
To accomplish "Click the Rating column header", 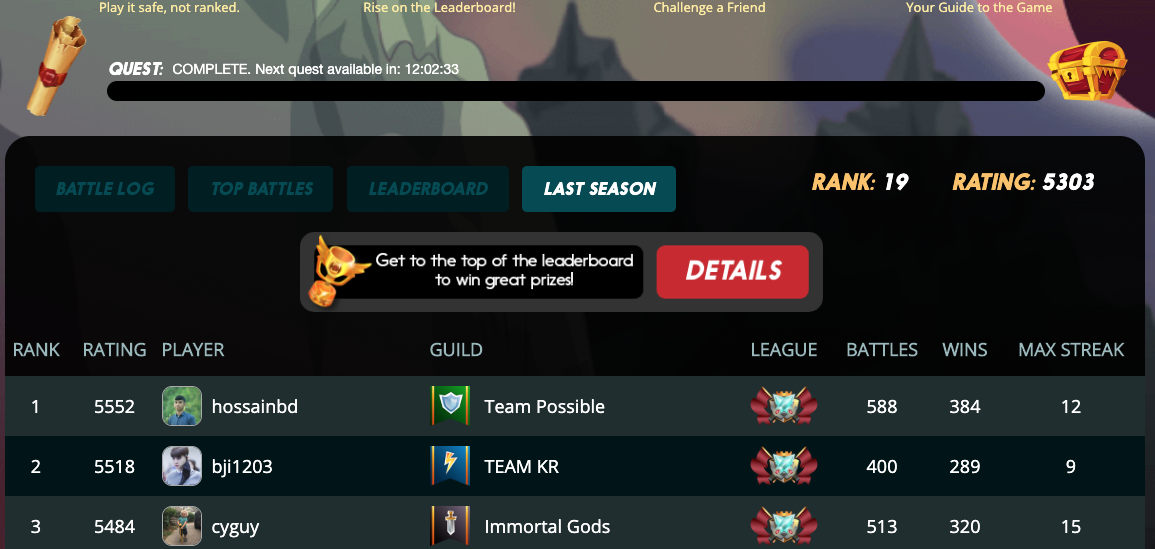I will [x=114, y=349].
